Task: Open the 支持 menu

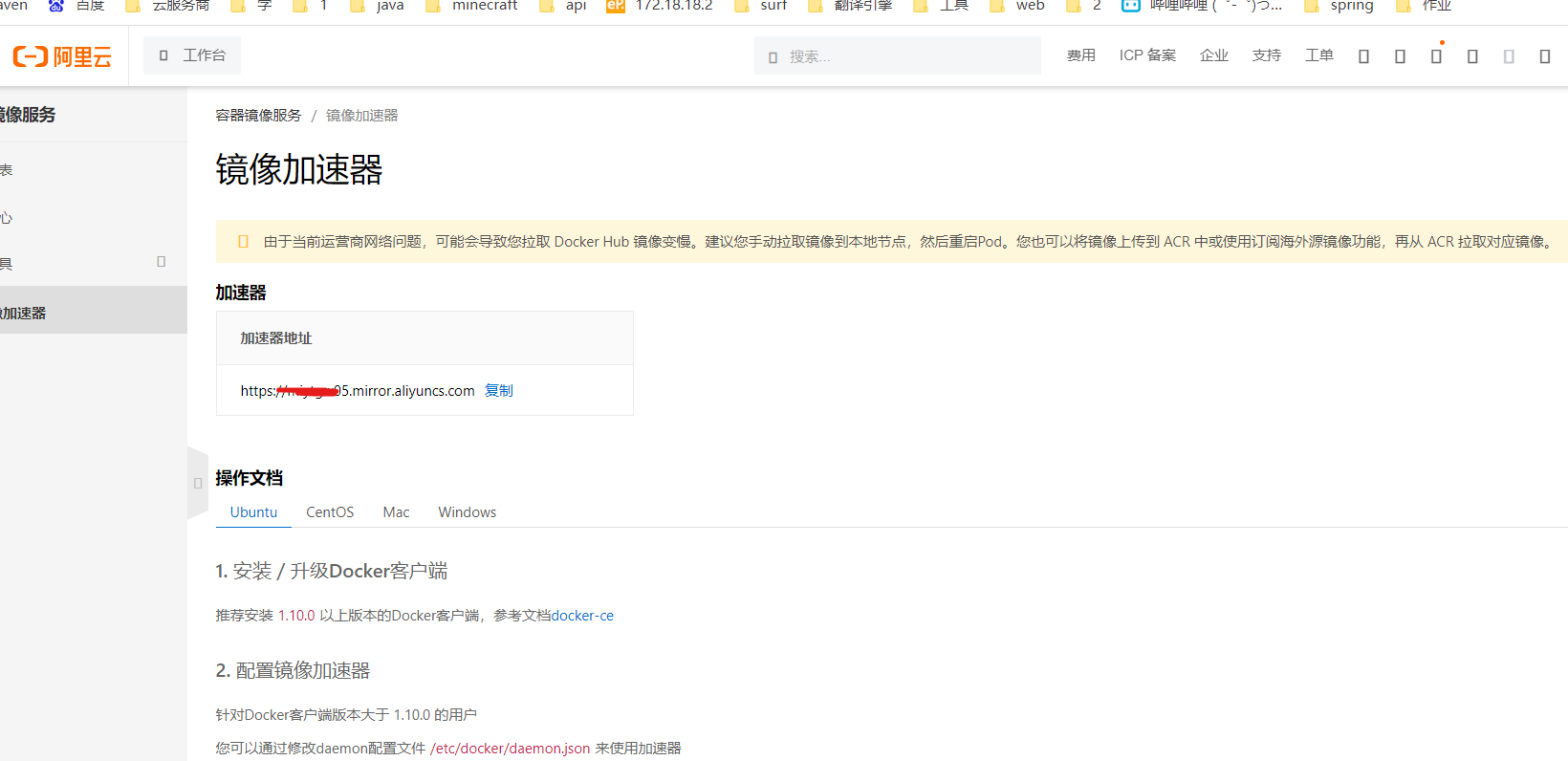Action: (1267, 55)
